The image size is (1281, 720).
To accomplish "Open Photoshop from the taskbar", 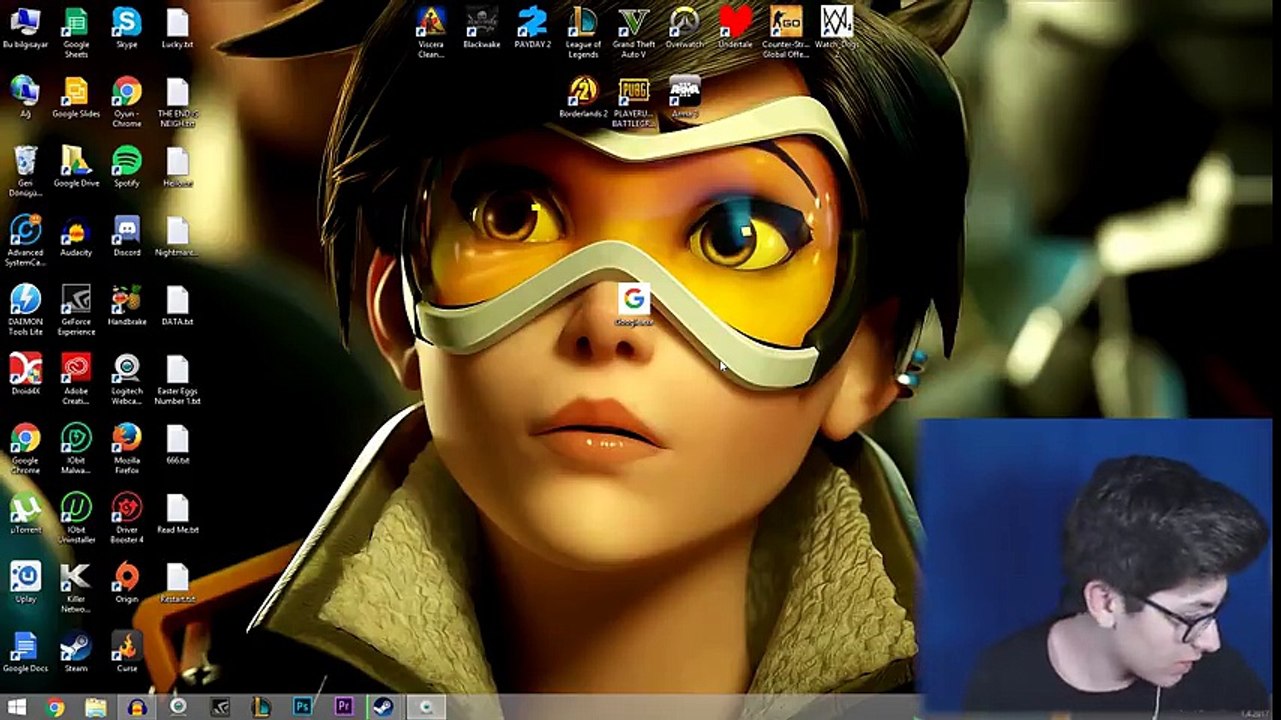I will pos(302,707).
